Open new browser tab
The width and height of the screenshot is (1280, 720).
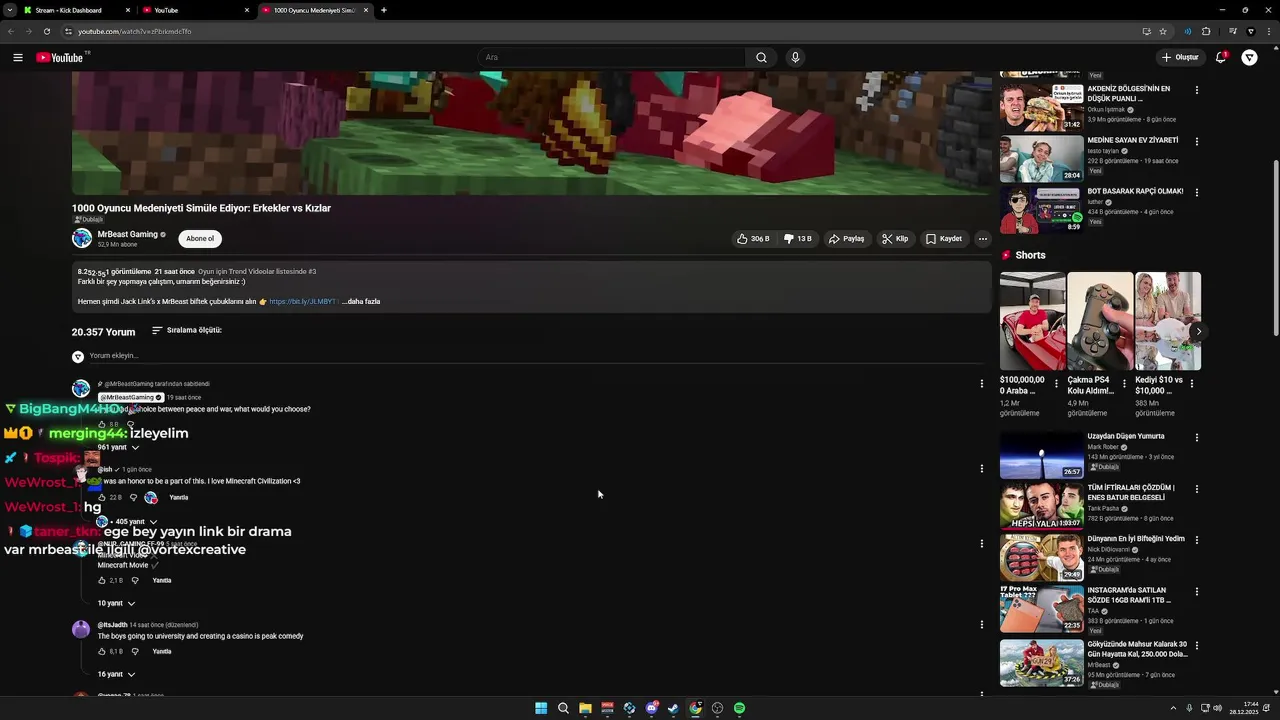[384, 10]
